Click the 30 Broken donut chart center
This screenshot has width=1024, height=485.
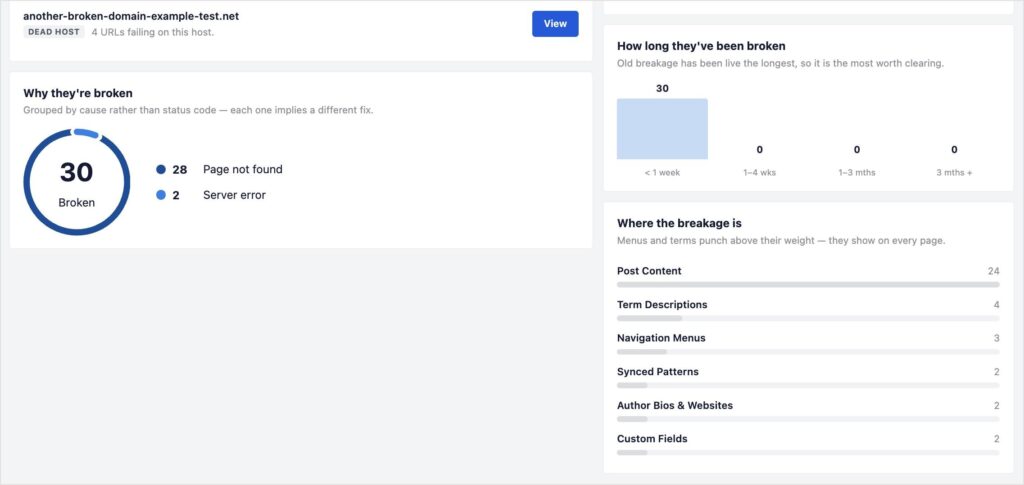point(77,182)
